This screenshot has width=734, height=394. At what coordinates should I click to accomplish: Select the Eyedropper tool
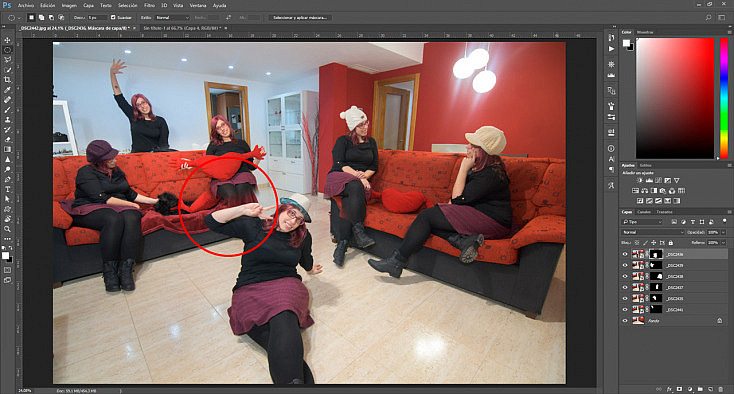tap(7, 90)
